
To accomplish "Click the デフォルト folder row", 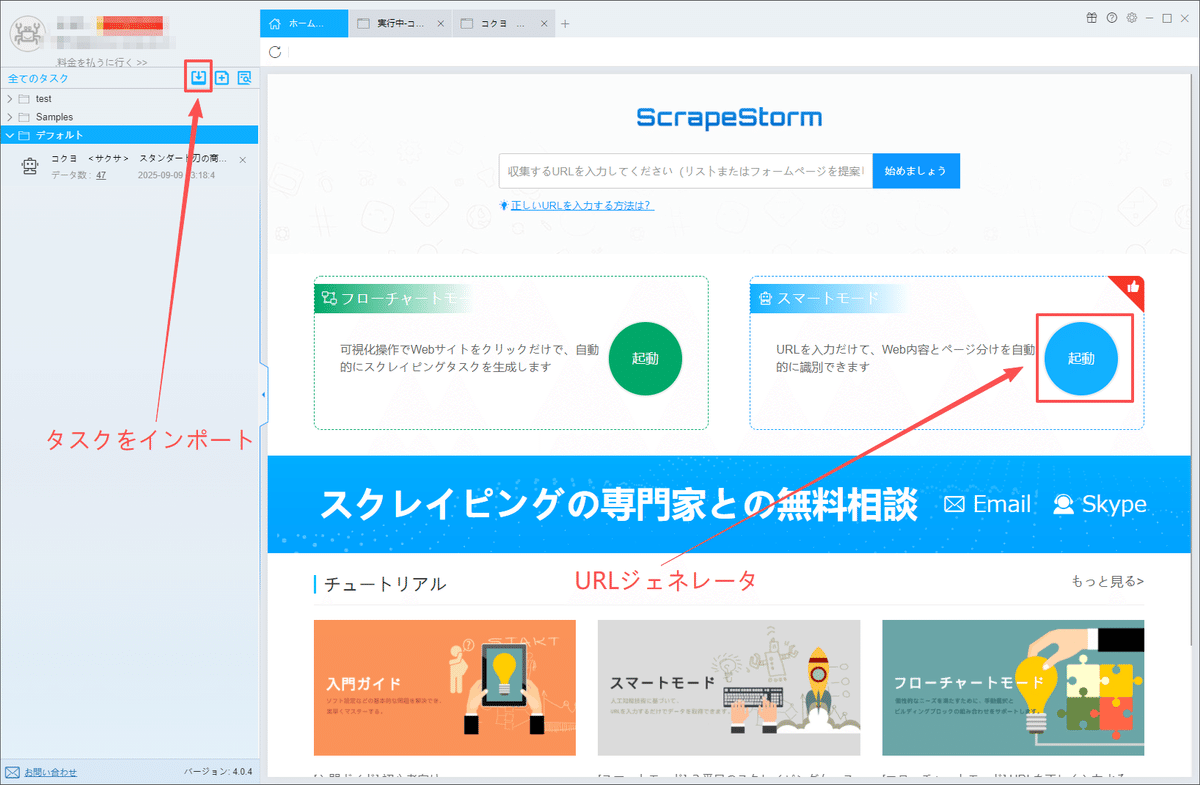I will point(130,135).
